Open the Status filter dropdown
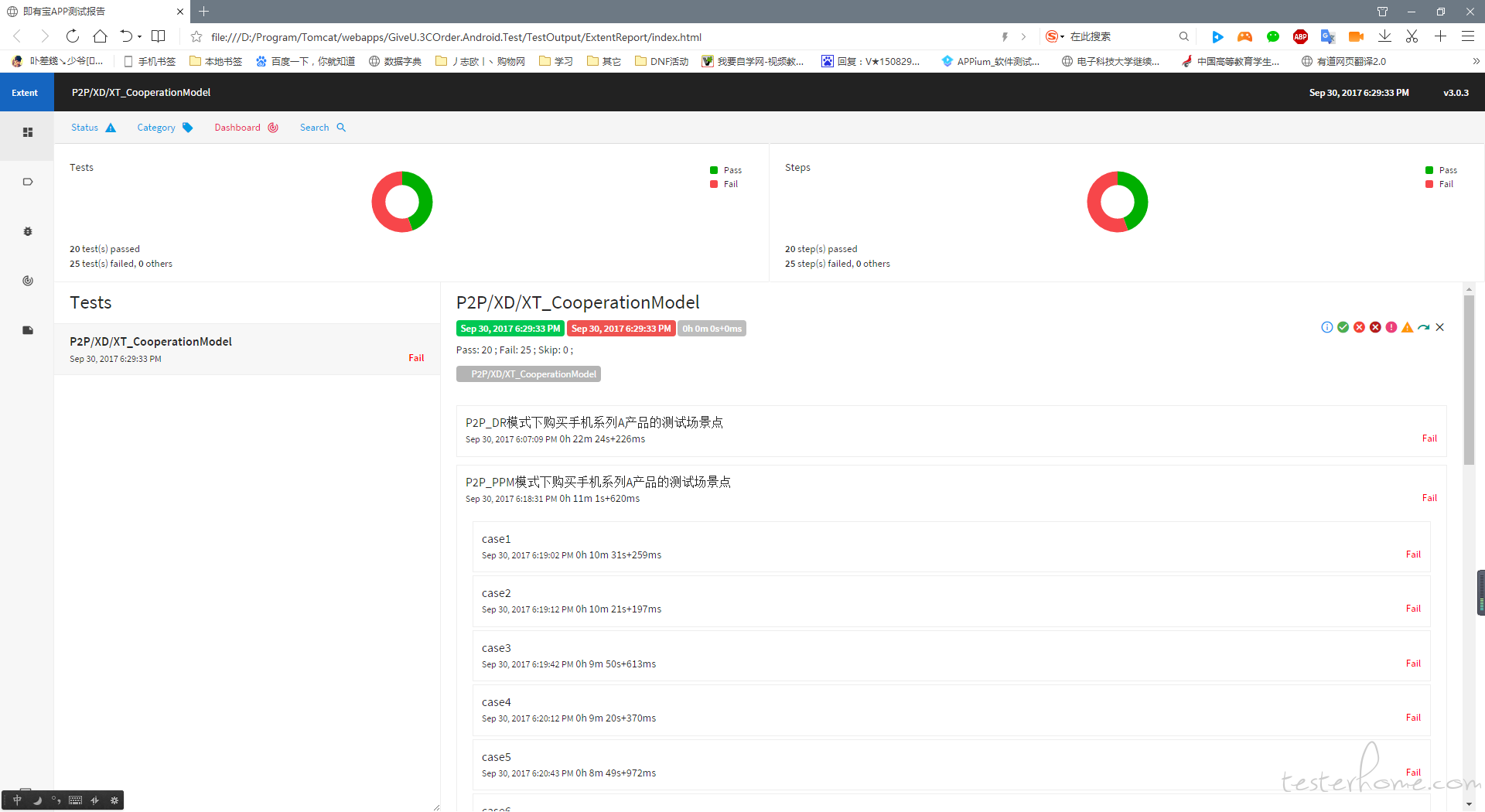Viewport: 1485px width, 812px height. (93, 128)
